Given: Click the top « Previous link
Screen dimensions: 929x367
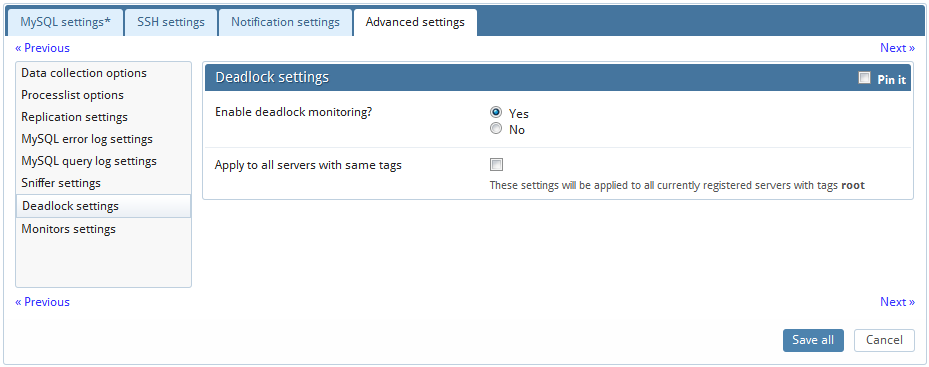Looking at the screenshot, I should (42, 48).
